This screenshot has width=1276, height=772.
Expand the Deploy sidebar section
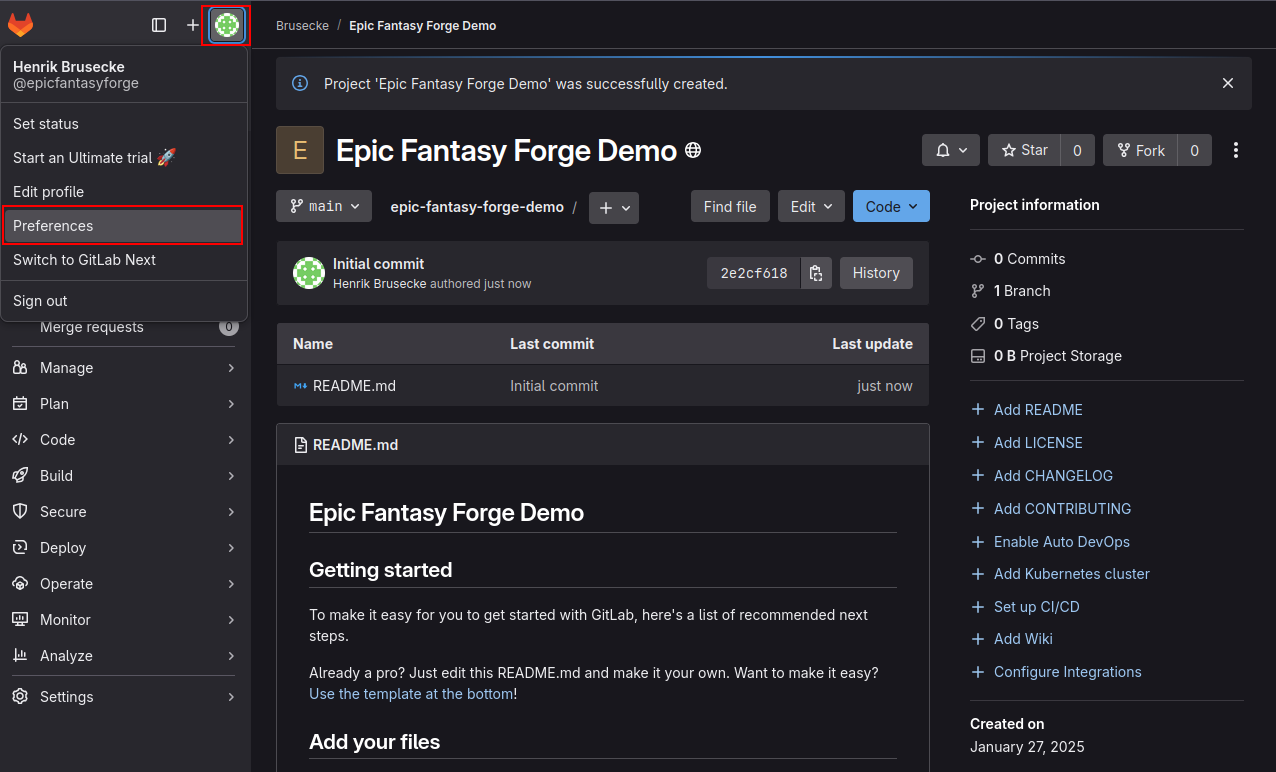[x=125, y=548]
